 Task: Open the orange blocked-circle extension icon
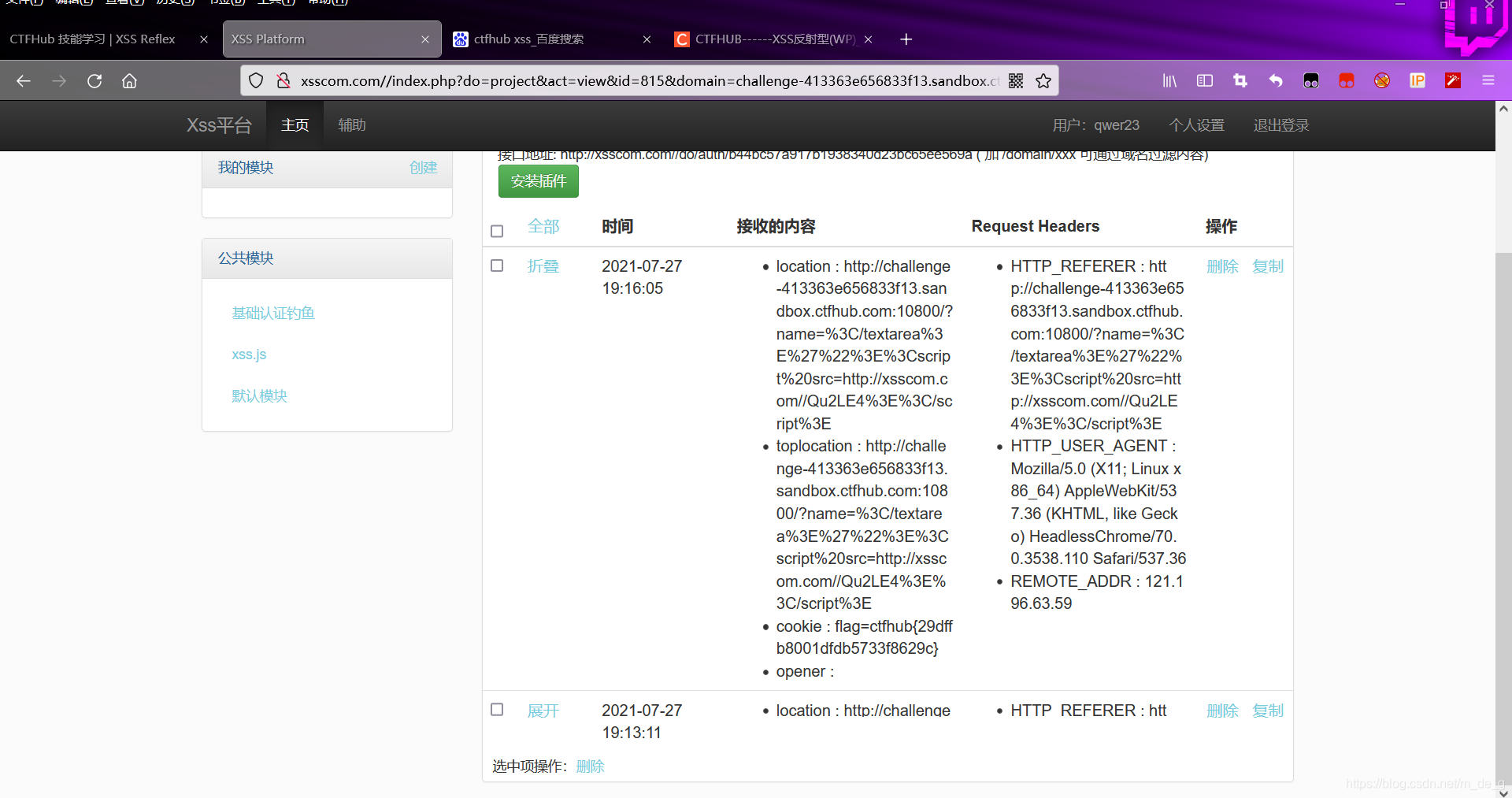1382,81
